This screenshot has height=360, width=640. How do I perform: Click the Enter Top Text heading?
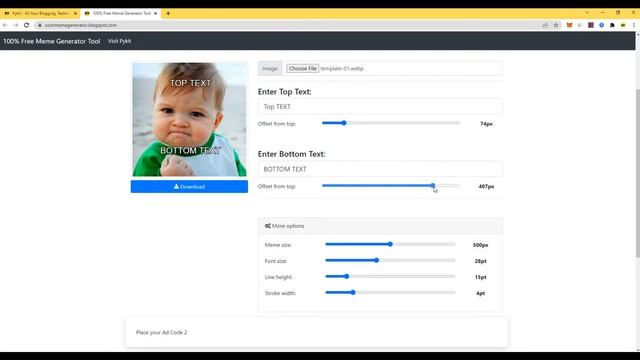pyautogui.click(x=284, y=92)
